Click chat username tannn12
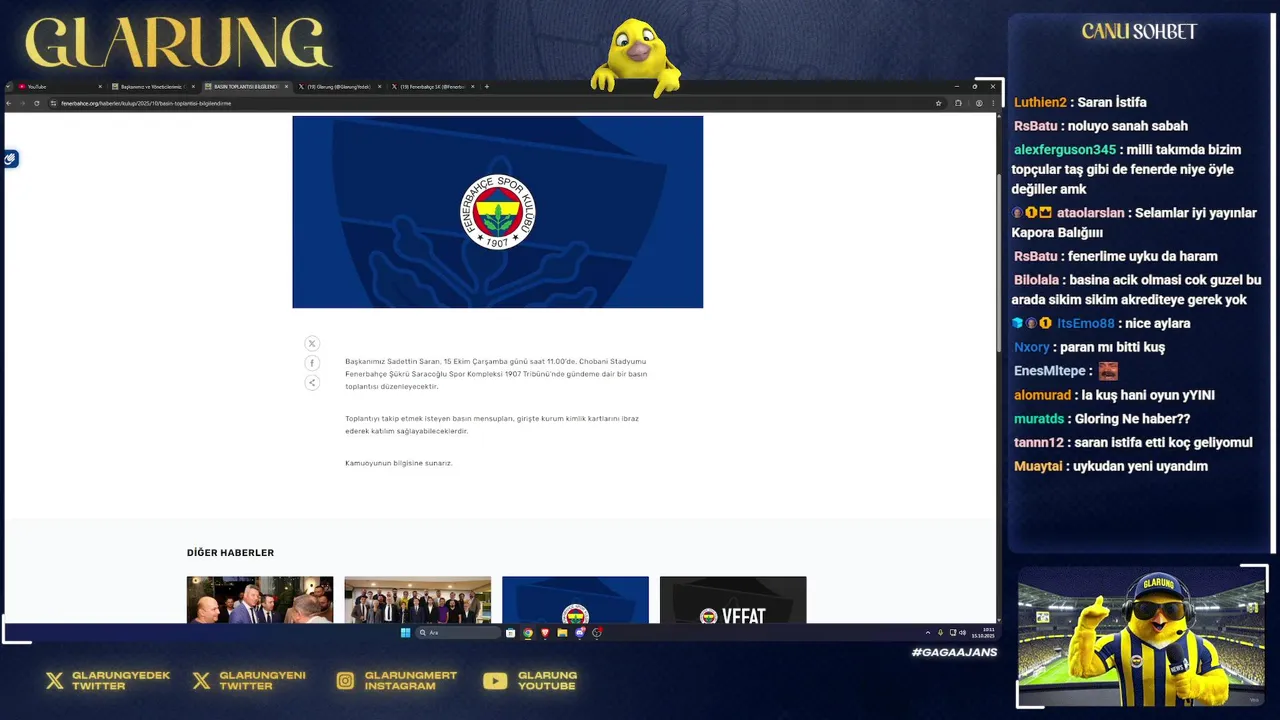Image resolution: width=1280 pixels, height=720 pixels. pyautogui.click(x=1039, y=442)
